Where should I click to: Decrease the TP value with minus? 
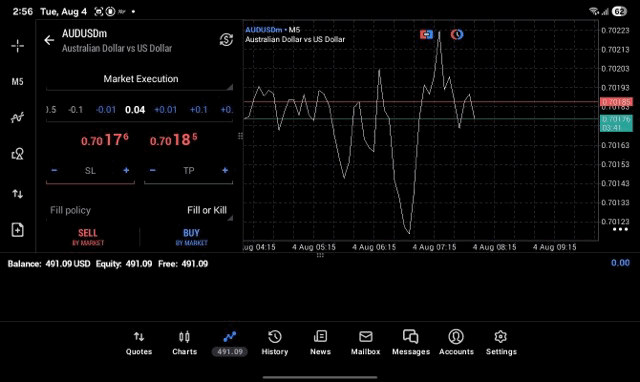[153, 171]
